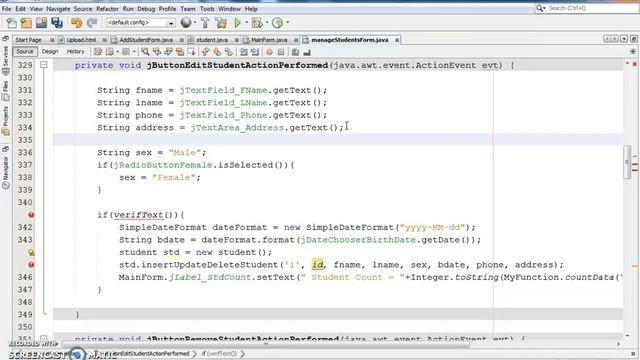Click the Debug Project icon
640x360 pixels.
coord(257,23)
